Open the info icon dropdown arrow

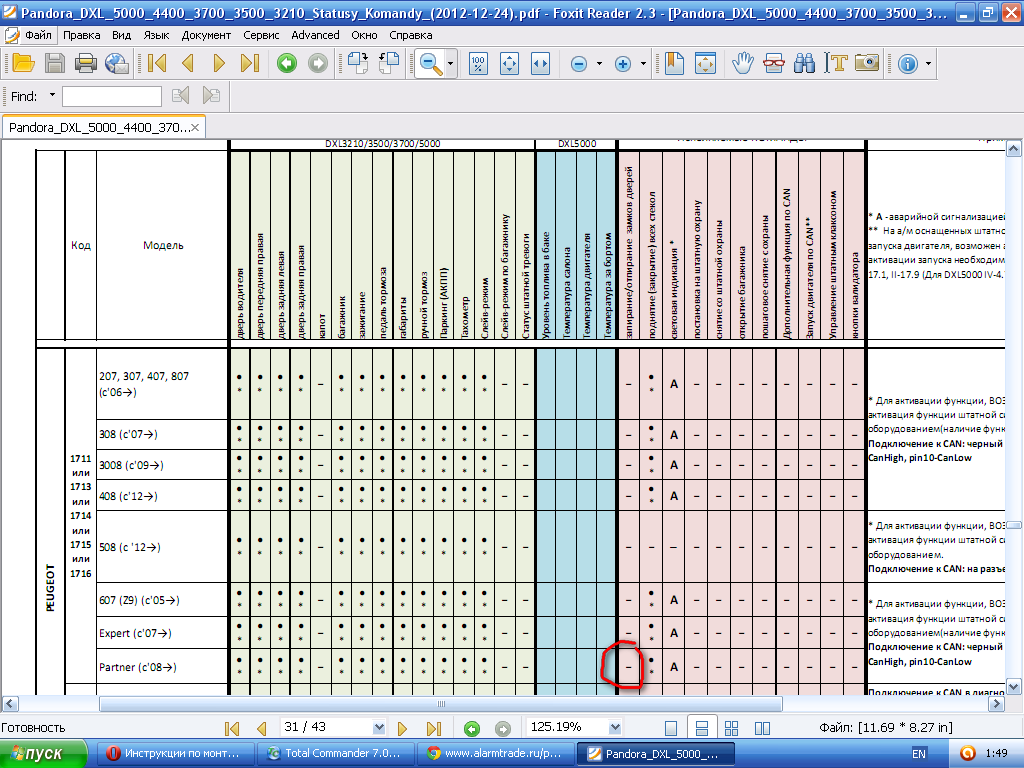(x=928, y=64)
